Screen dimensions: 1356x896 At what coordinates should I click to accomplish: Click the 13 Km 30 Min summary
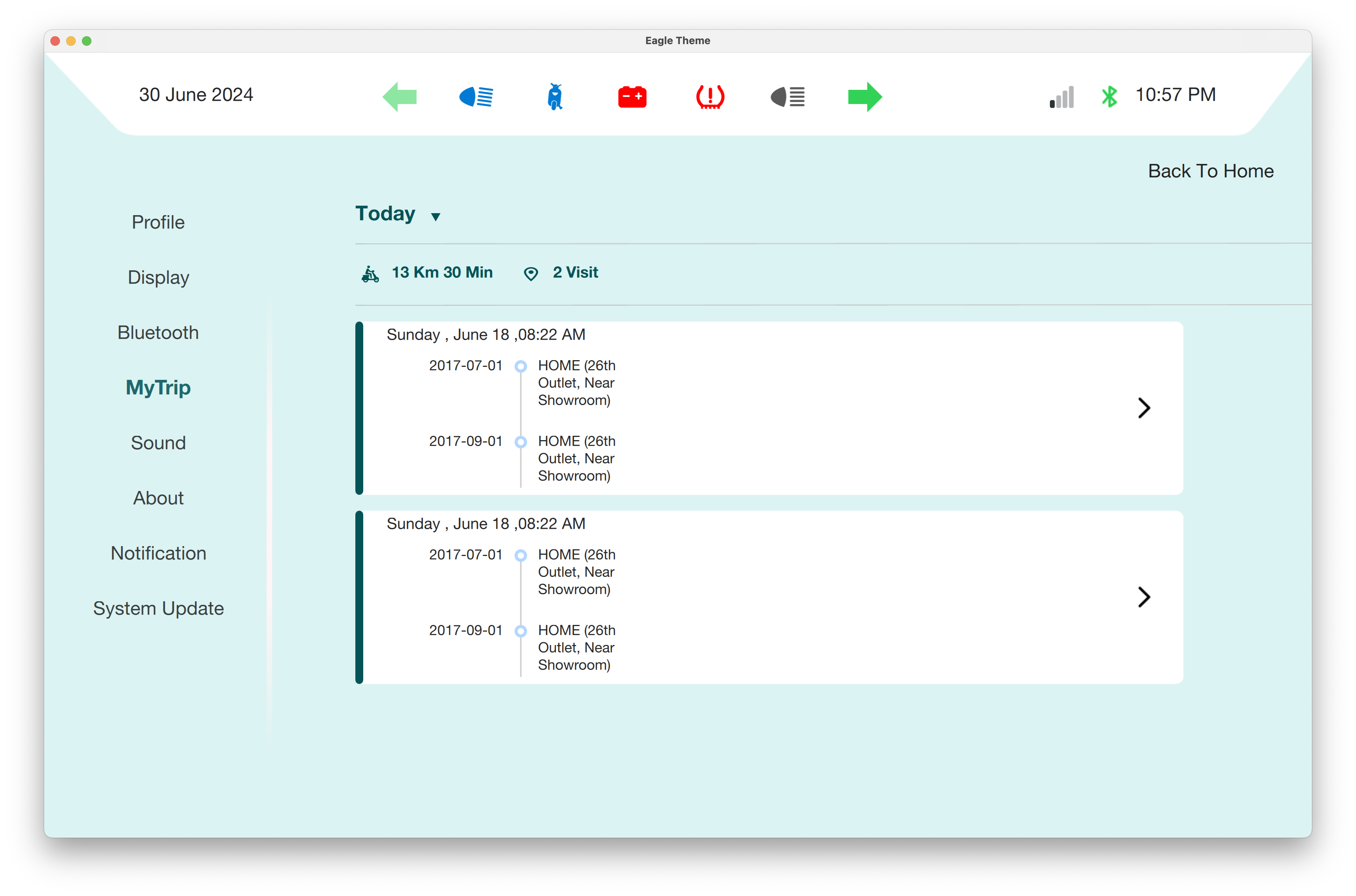pyautogui.click(x=442, y=273)
